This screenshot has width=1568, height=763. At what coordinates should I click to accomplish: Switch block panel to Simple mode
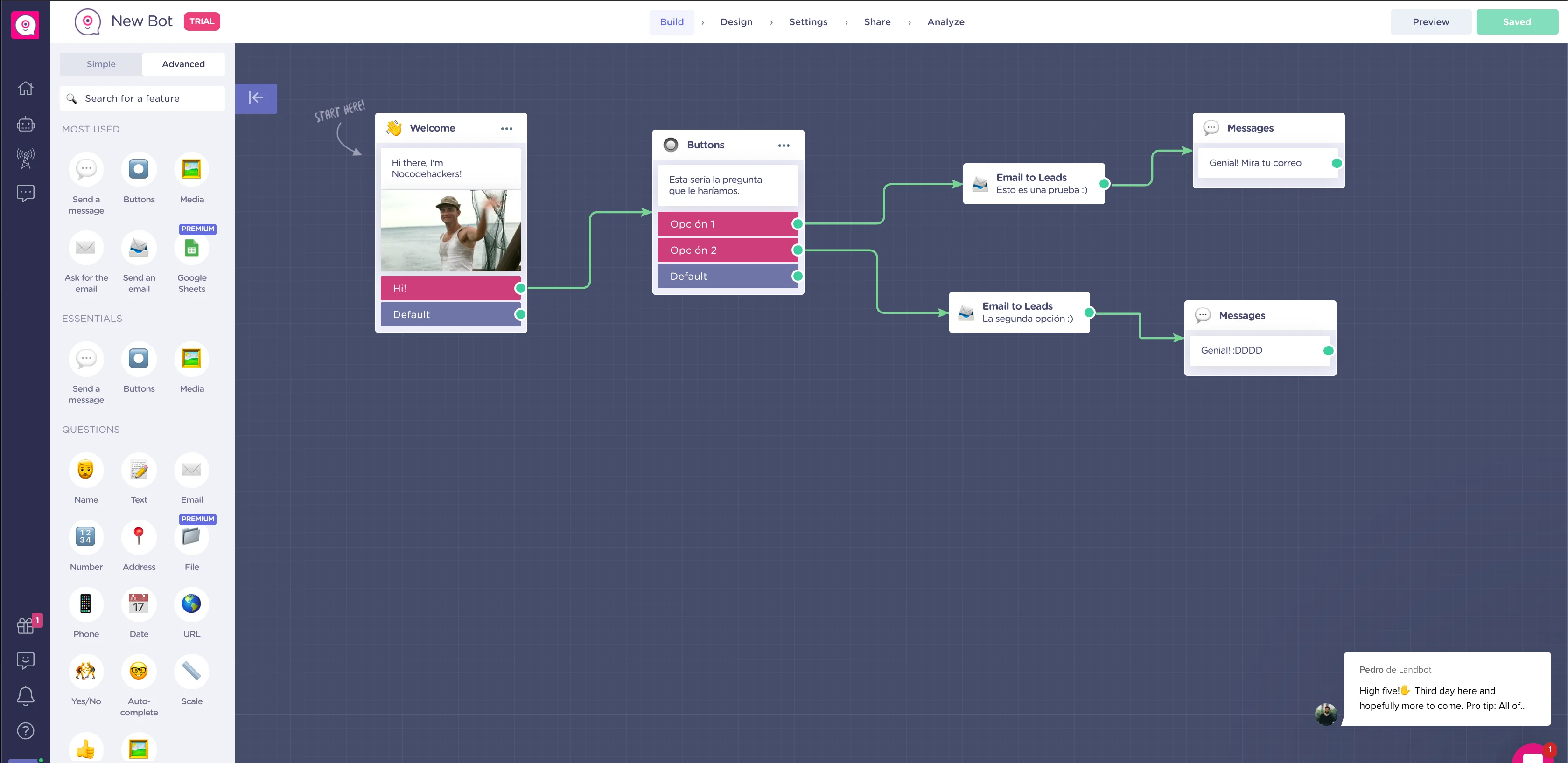click(100, 64)
